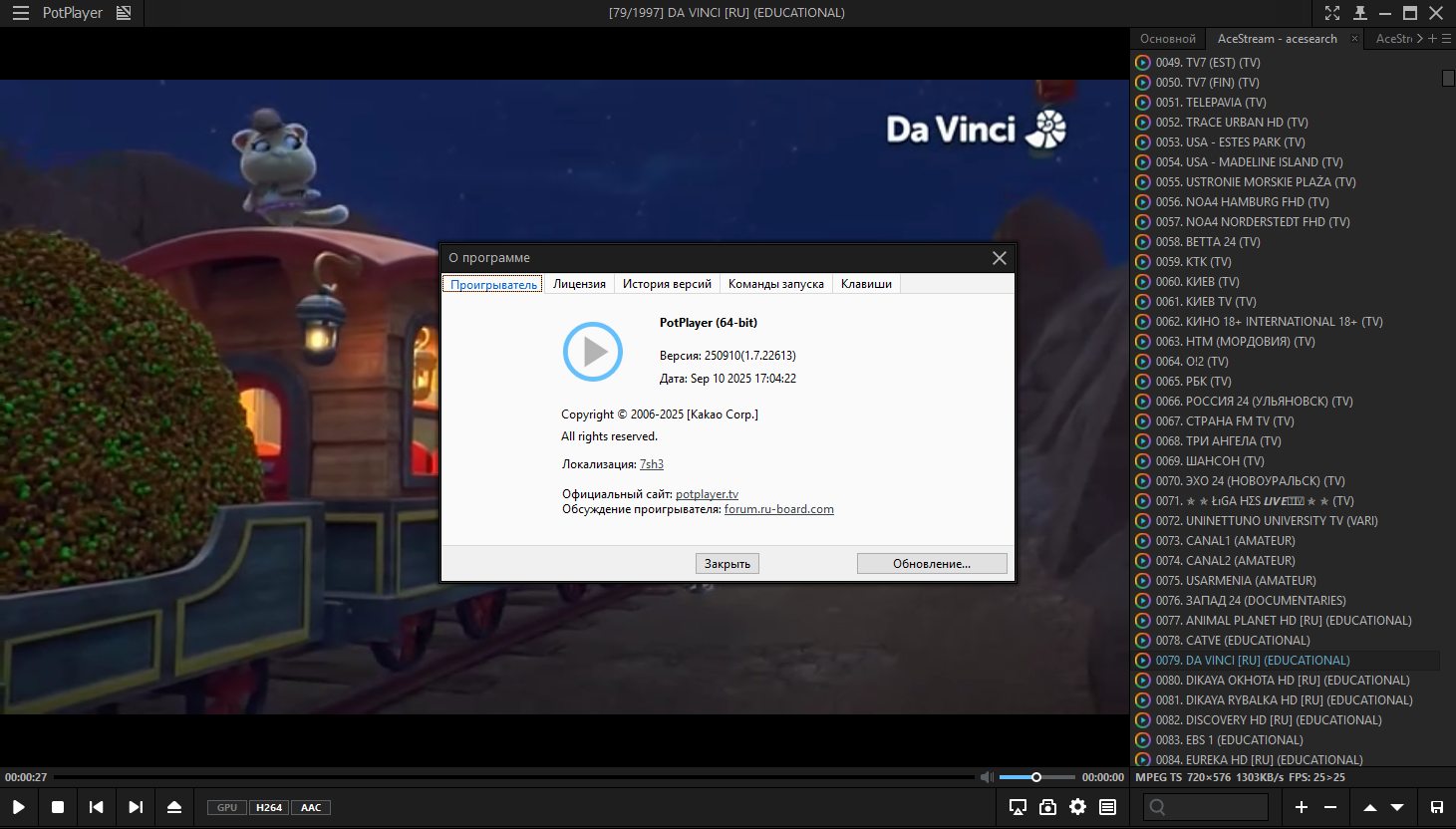
Task: Move the selected playlist item up
Action: pyautogui.click(x=1370, y=807)
